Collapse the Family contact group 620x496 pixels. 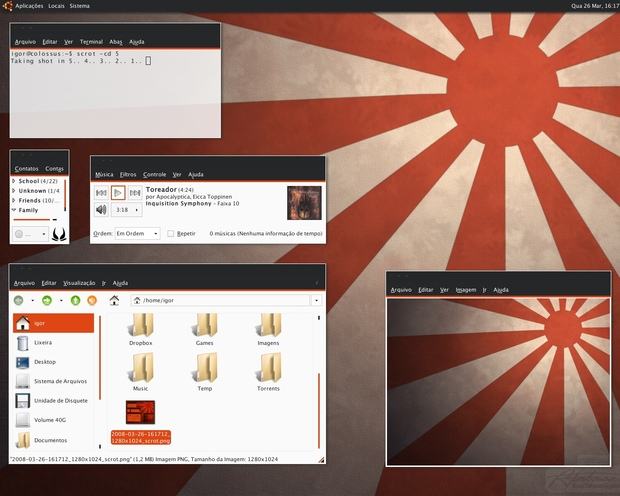pyautogui.click(x=14, y=210)
